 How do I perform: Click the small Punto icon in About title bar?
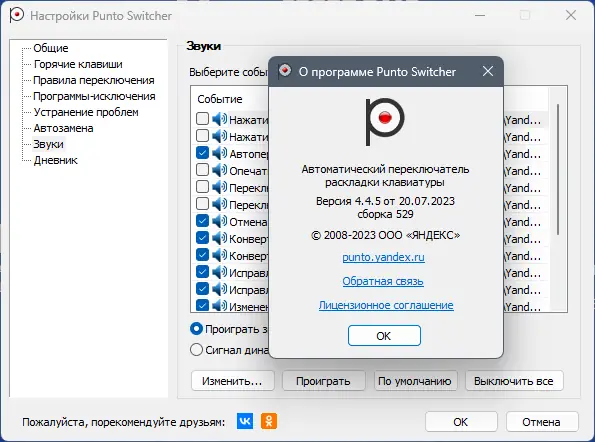pyautogui.click(x=284, y=71)
